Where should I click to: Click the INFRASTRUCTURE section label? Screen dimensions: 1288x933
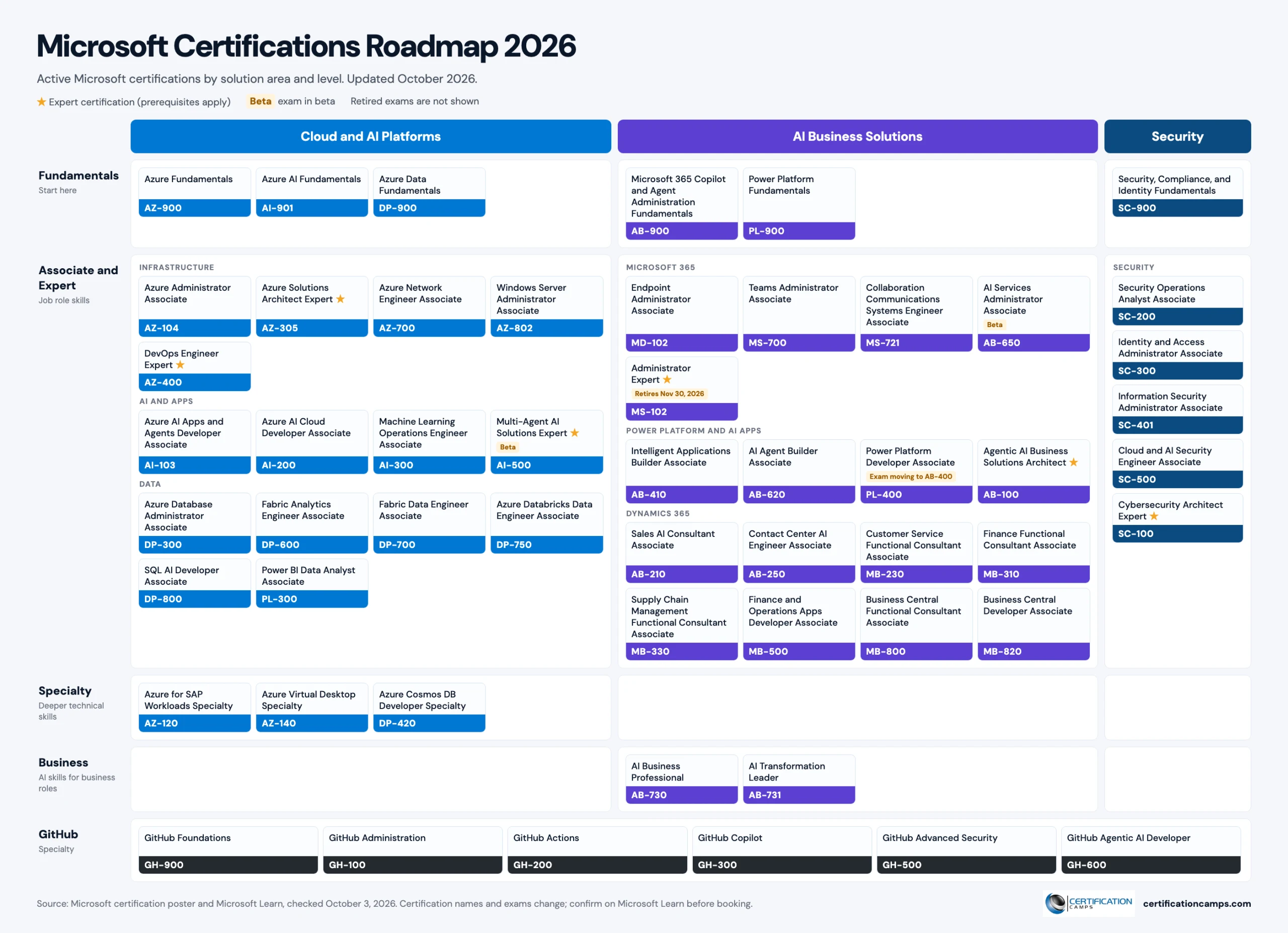[x=177, y=267]
